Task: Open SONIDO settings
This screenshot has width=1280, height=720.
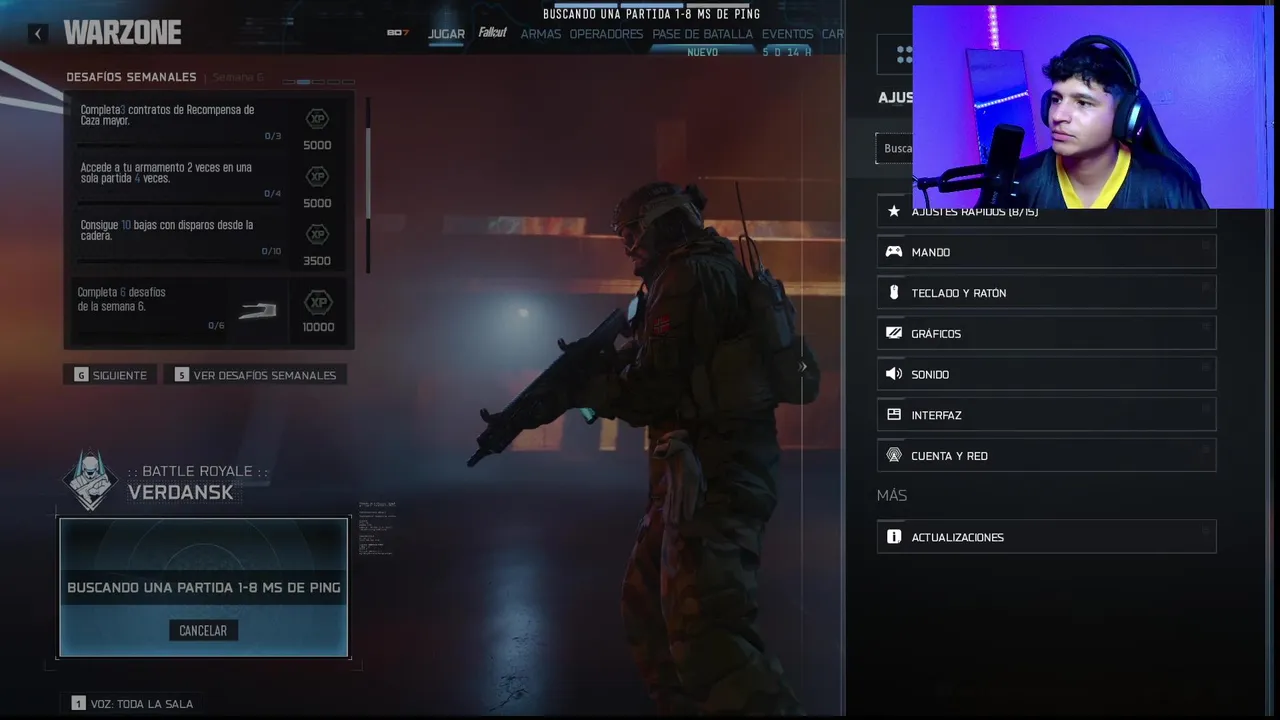Action: coord(1046,374)
